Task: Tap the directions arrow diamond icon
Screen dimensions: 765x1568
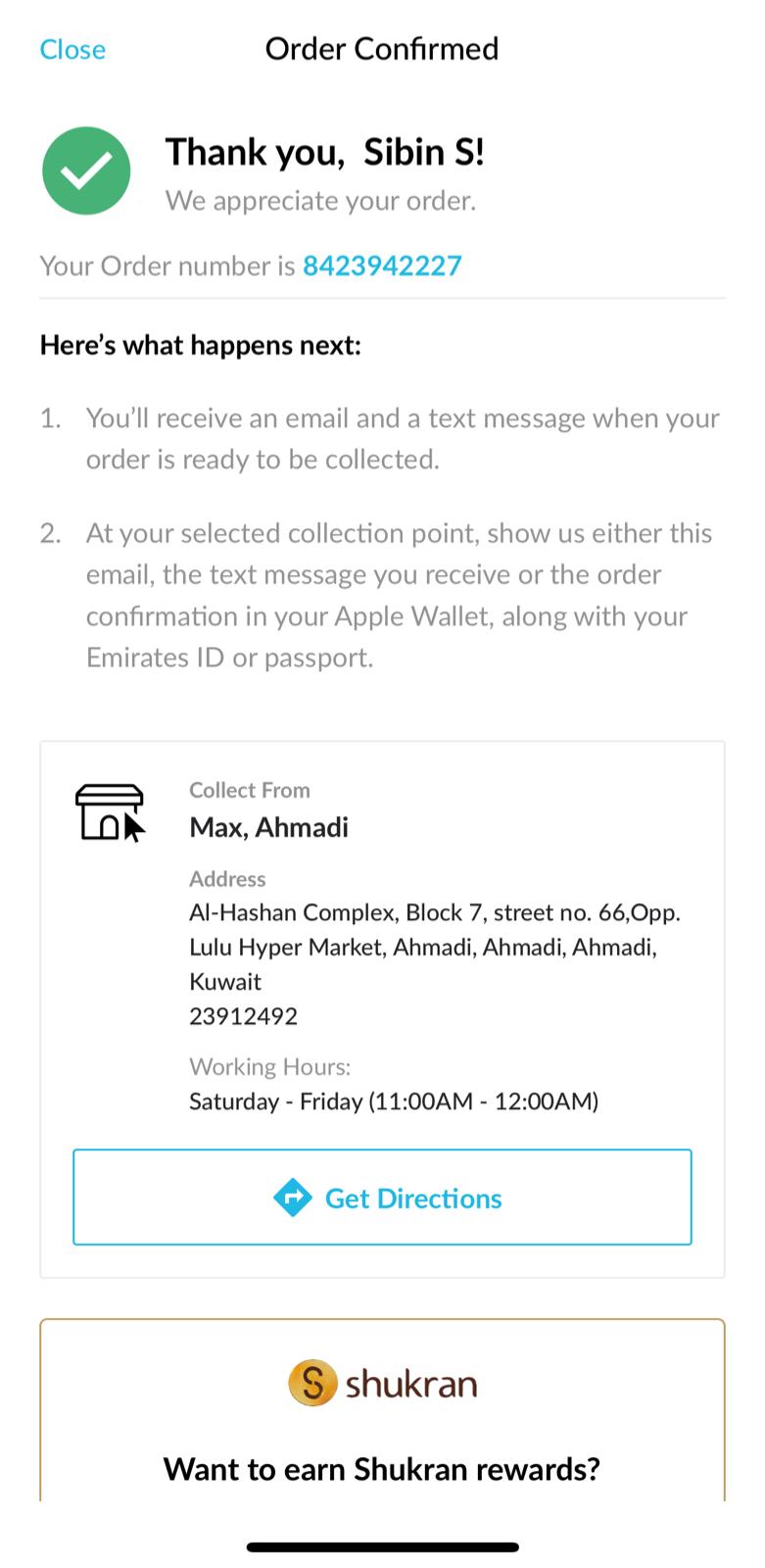Action: [x=292, y=1198]
